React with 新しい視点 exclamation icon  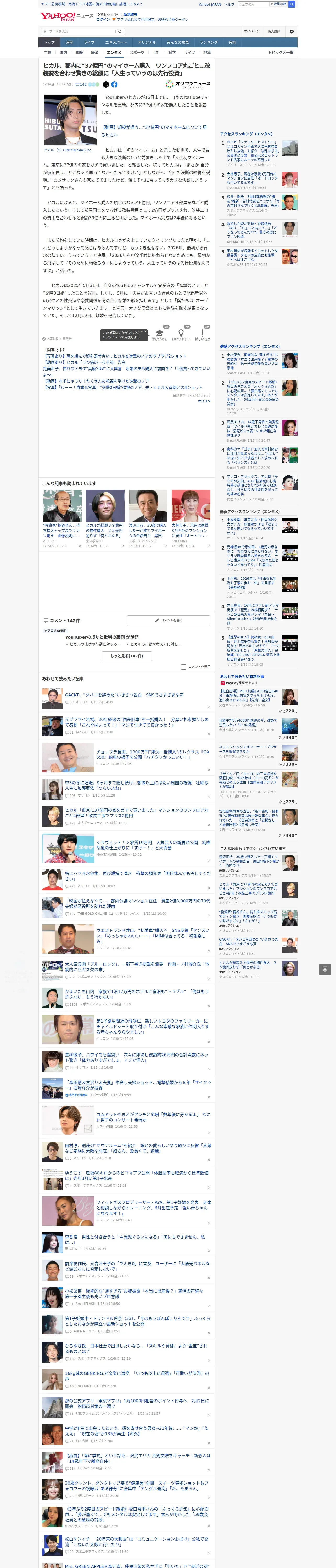point(203,333)
